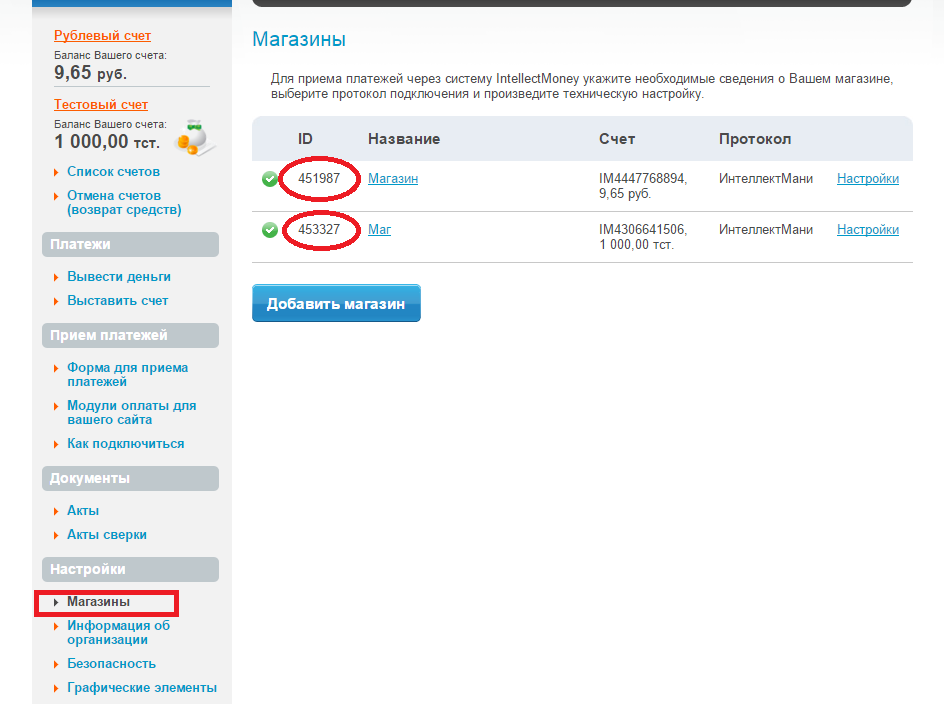This screenshot has height=704, width=944.
Task: Click the Добавить магазин button
Action: point(336,304)
